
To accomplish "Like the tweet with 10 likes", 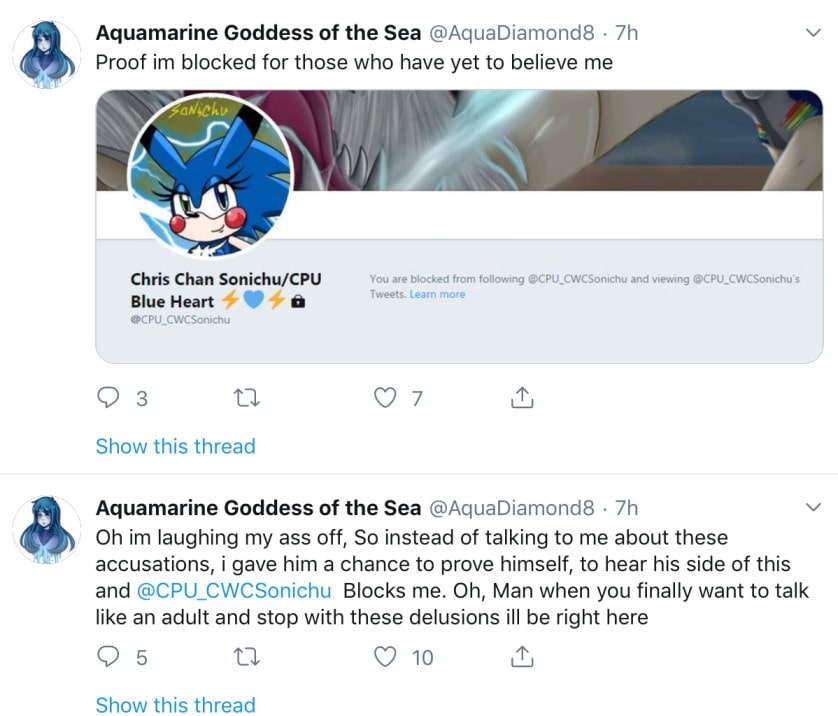I will pos(385,657).
